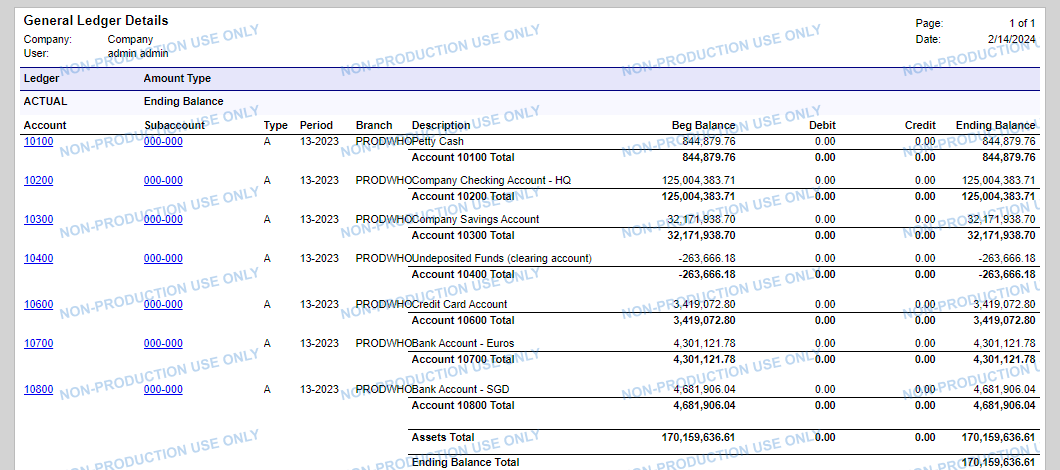Open subaccount link for Company Savings Account
Viewport: 1060px width, 470px height.
[x=163, y=220]
